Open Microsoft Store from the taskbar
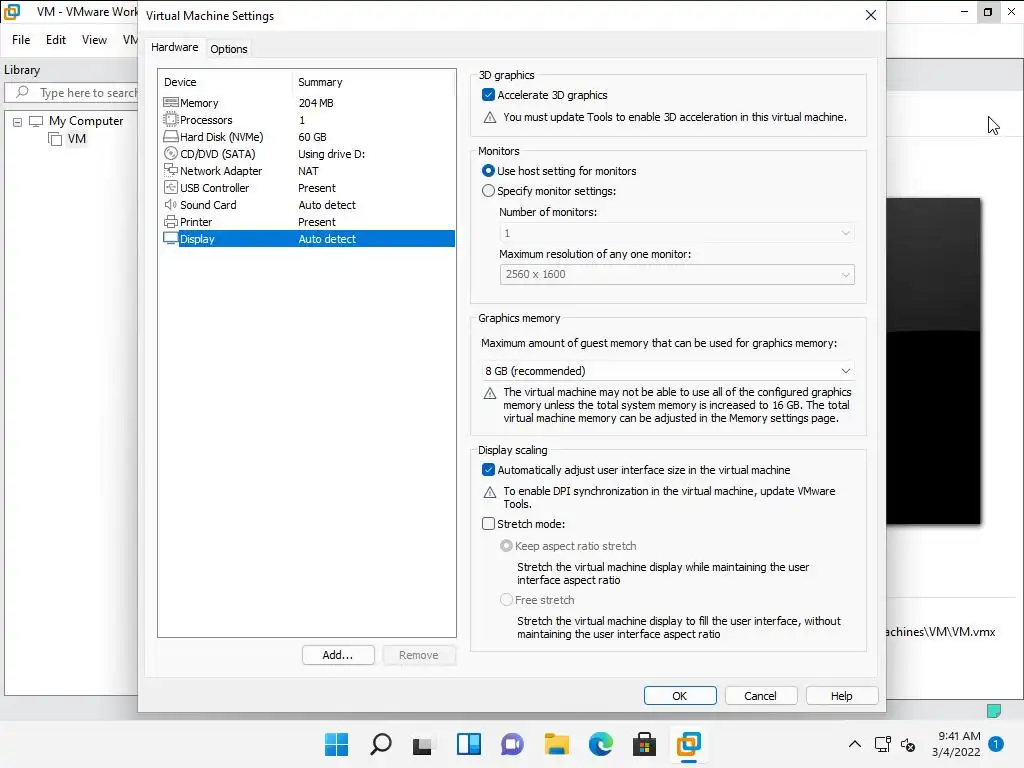 (x=645, y=744)
